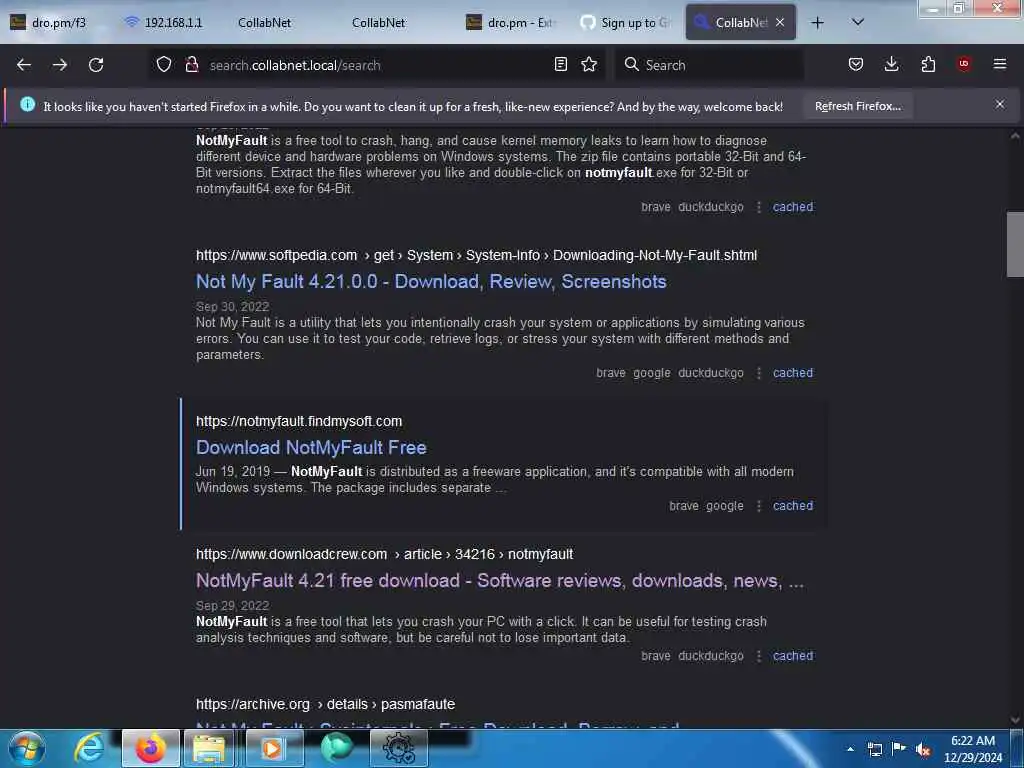Open Pocket save icon
The image size is (1024, 768).
coord(856,64)
